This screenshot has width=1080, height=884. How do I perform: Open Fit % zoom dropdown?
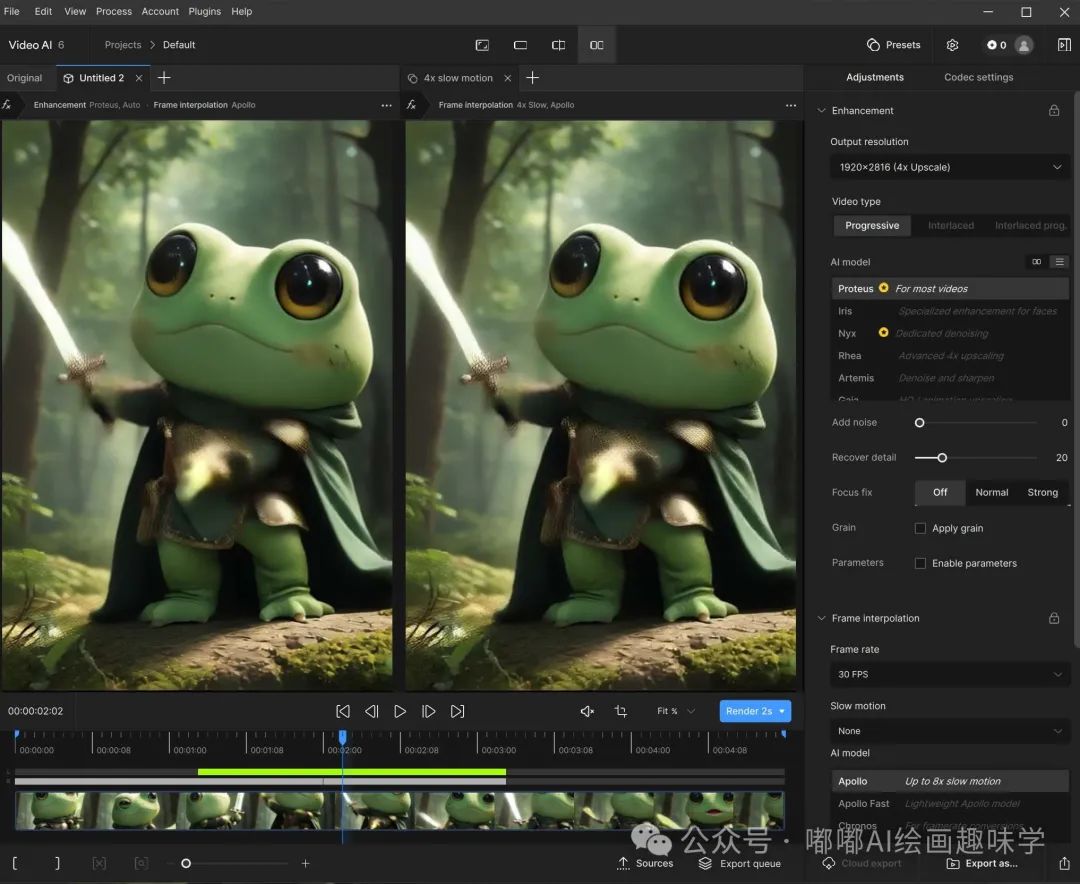point(676,711)
